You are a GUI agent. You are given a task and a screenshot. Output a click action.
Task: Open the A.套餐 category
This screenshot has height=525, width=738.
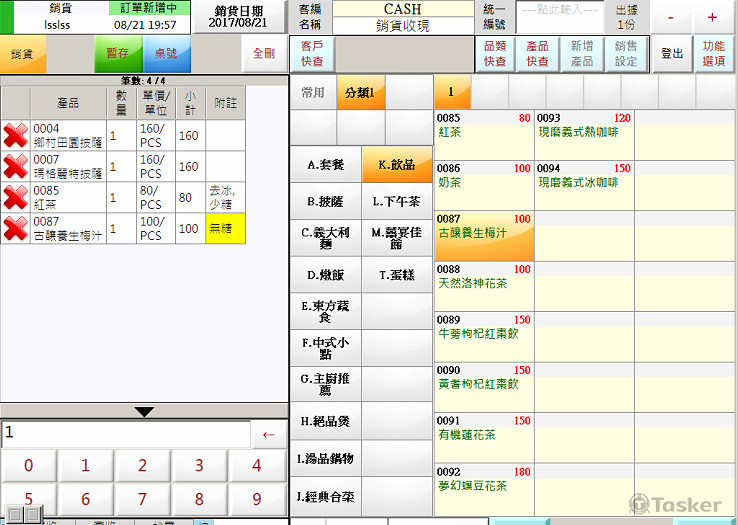(325, 165)
